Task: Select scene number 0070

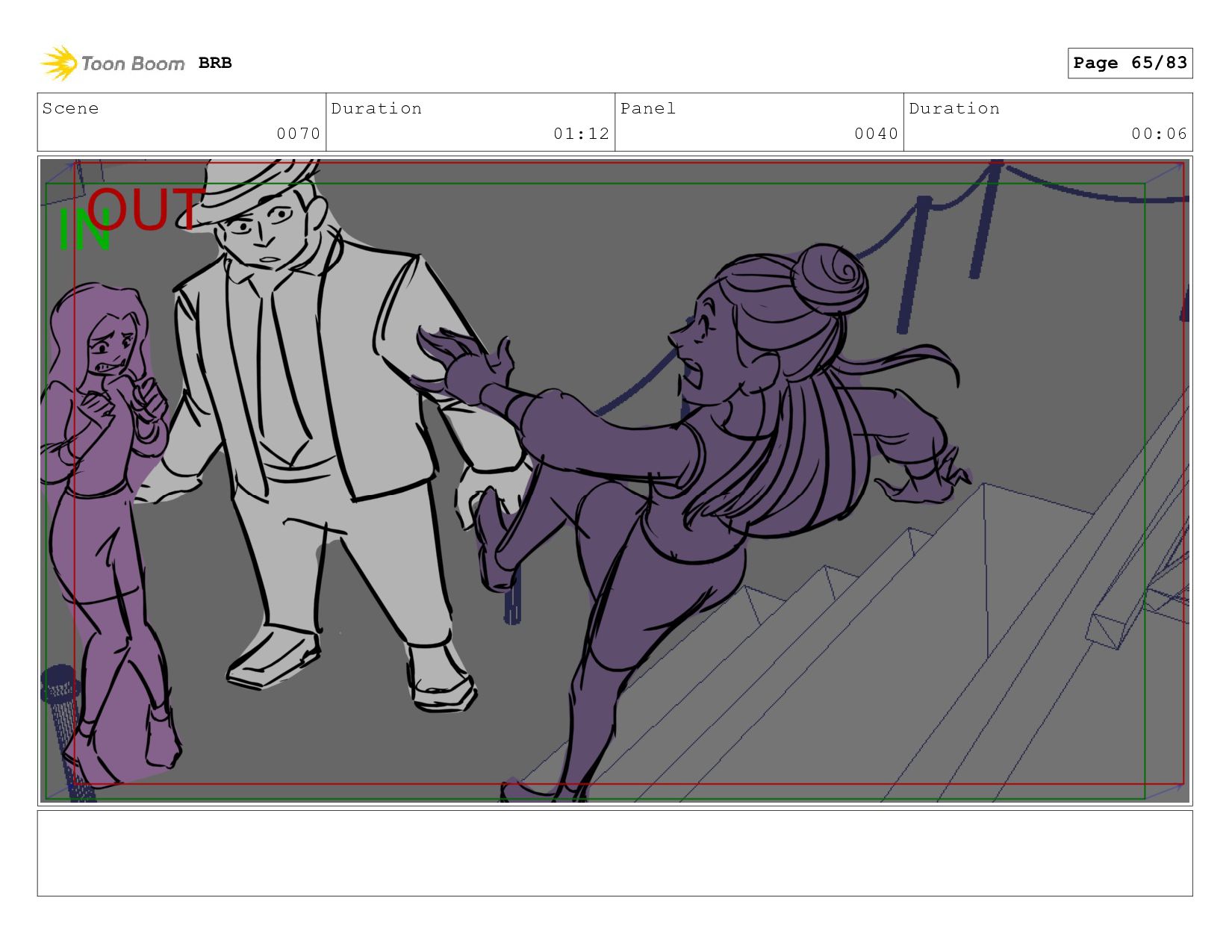Action: point(298,134)
